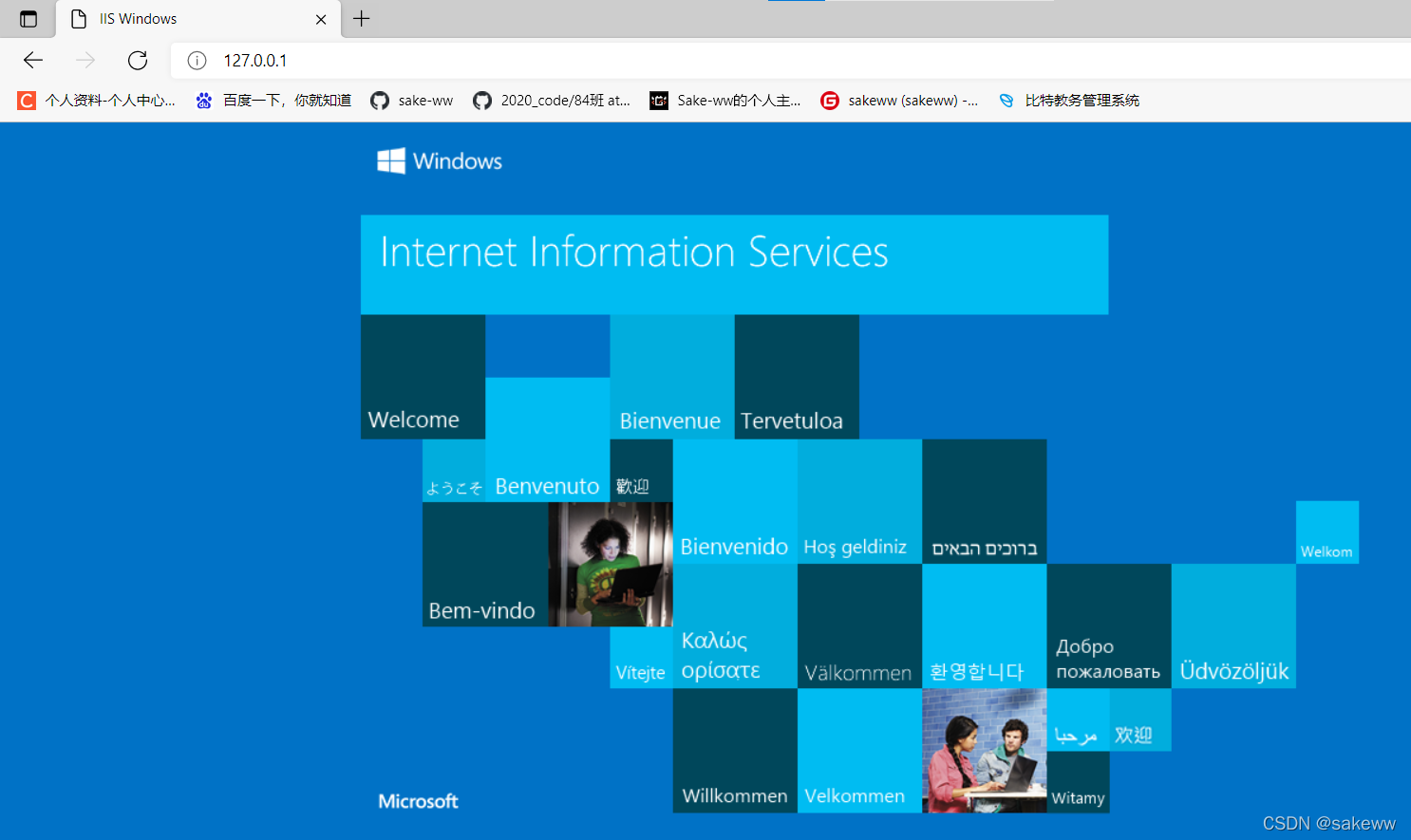The image size is (1411, 840).
Task: Open the CSDN 个人资料 bookmark
Action: [x=97, y=101]
